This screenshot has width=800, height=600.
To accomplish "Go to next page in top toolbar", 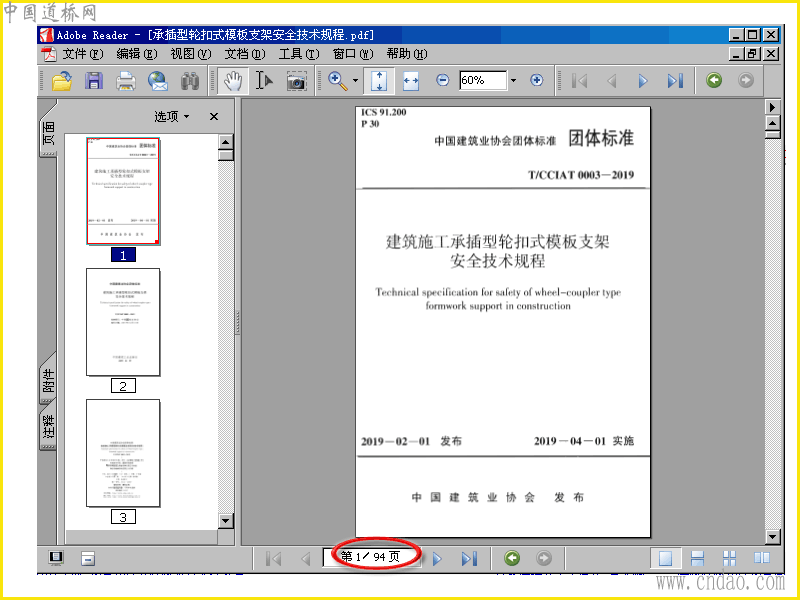I will [643, 81].
